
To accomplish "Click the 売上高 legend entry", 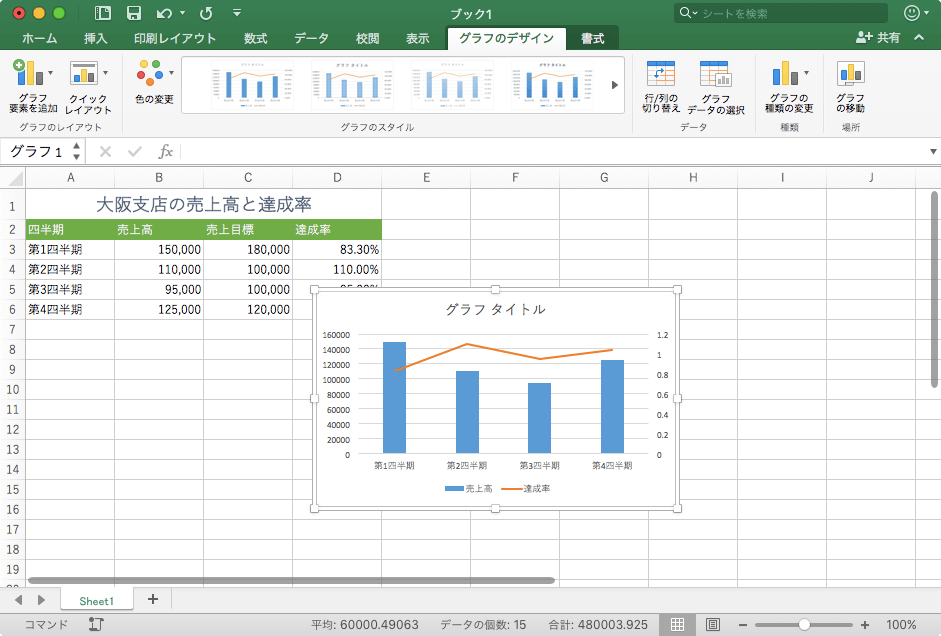I will click(469, 488).
